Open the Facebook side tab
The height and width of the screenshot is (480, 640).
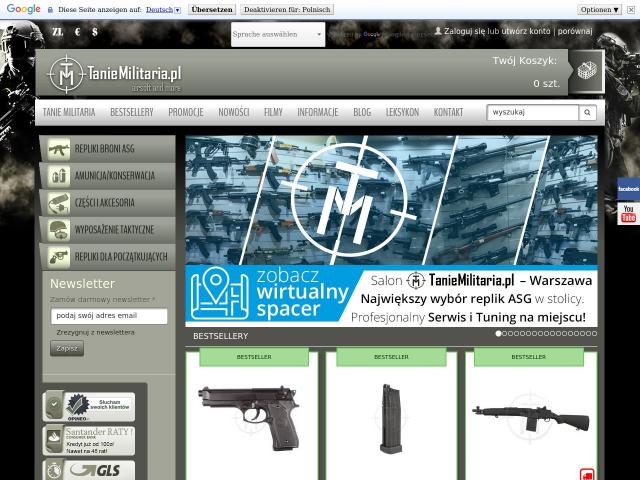click(x=628, y=189)
